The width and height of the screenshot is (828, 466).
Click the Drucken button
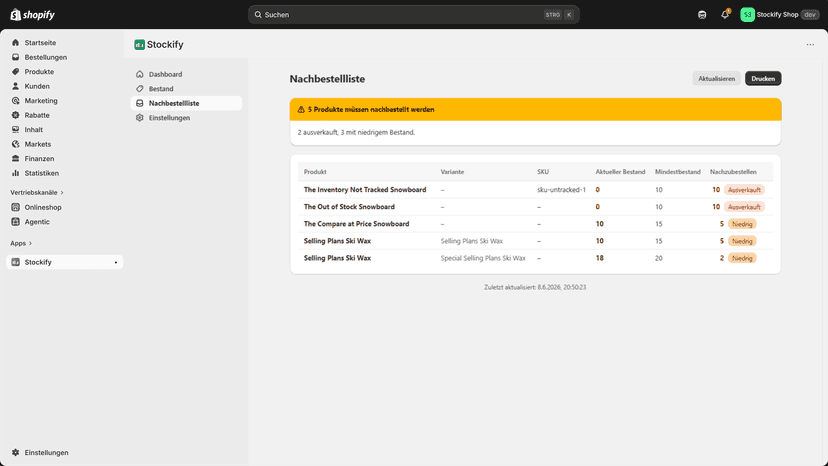coord(763,79)
